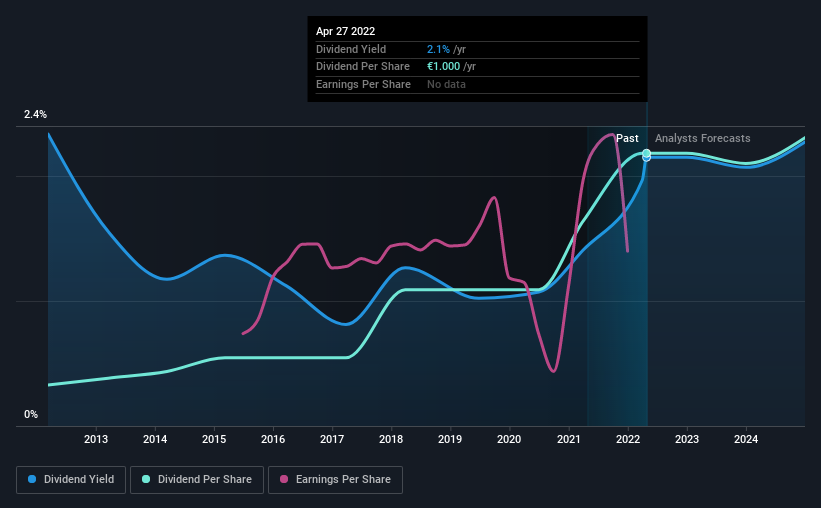Click the blue Dividend Yield legend dot
Screen dimensions: 821x508
point(32,479)
